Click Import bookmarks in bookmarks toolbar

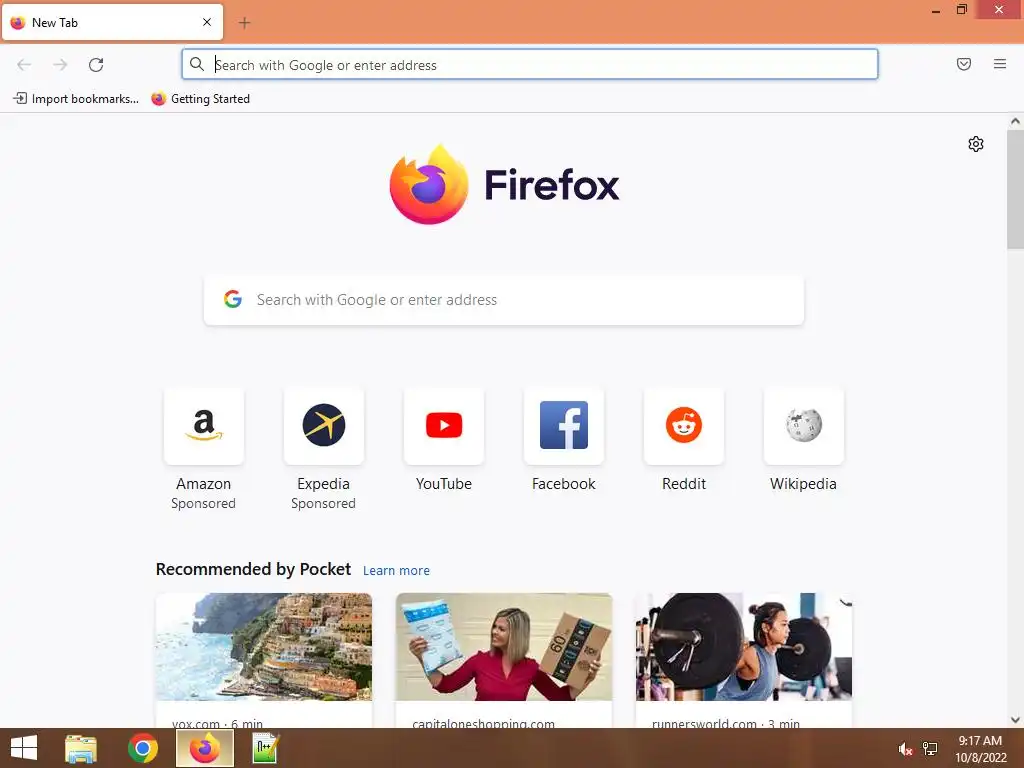click(x=76, y=99)
